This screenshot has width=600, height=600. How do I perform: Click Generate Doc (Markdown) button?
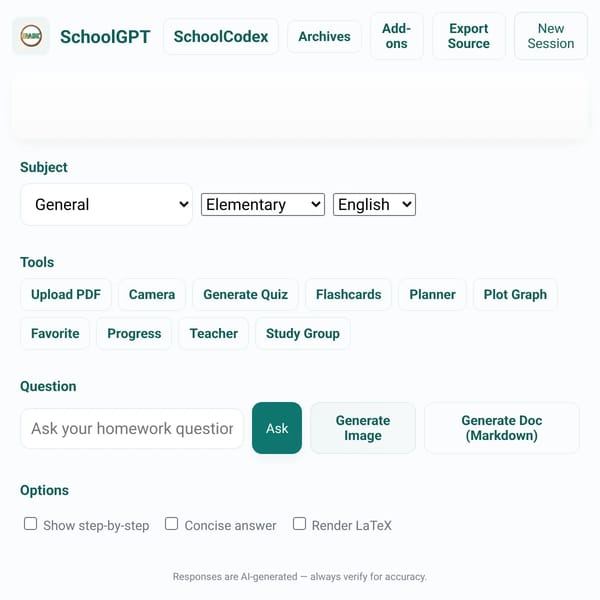502,428
